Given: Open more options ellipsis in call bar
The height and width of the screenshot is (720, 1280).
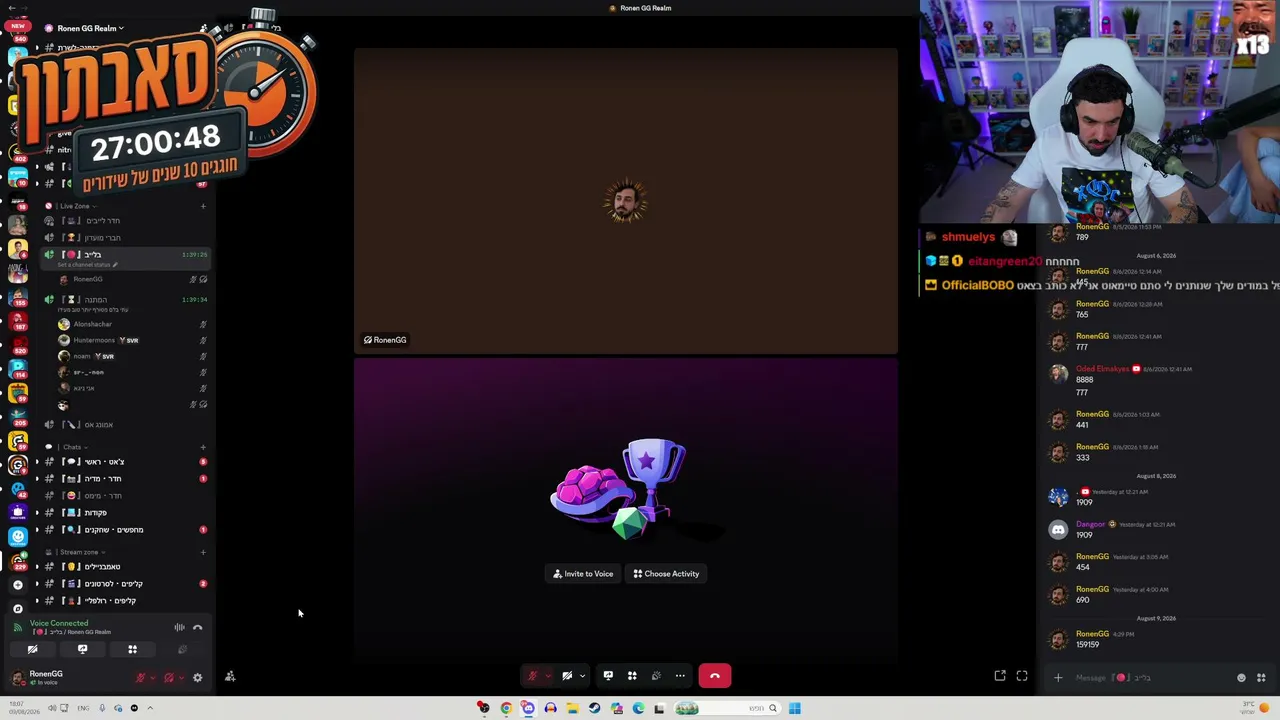Looking at the screenshot, I should 680,676.
